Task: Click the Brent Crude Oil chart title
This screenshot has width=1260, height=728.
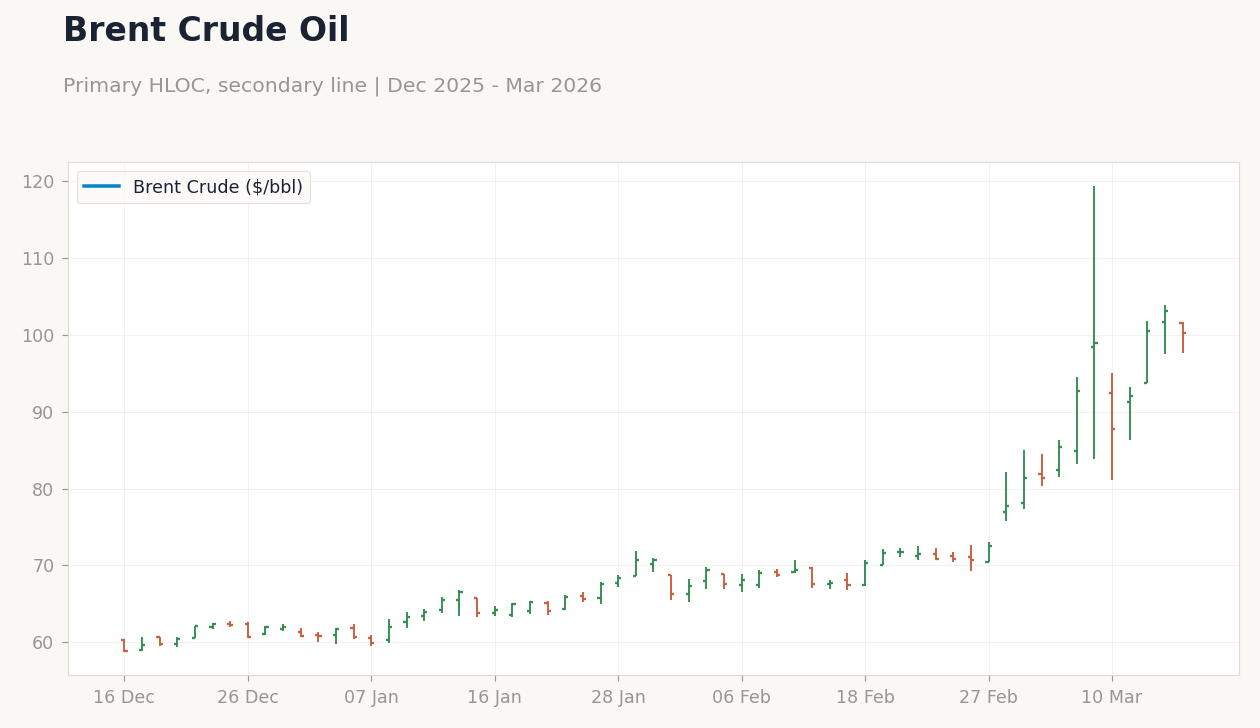Action: click(x=206, y=31)
